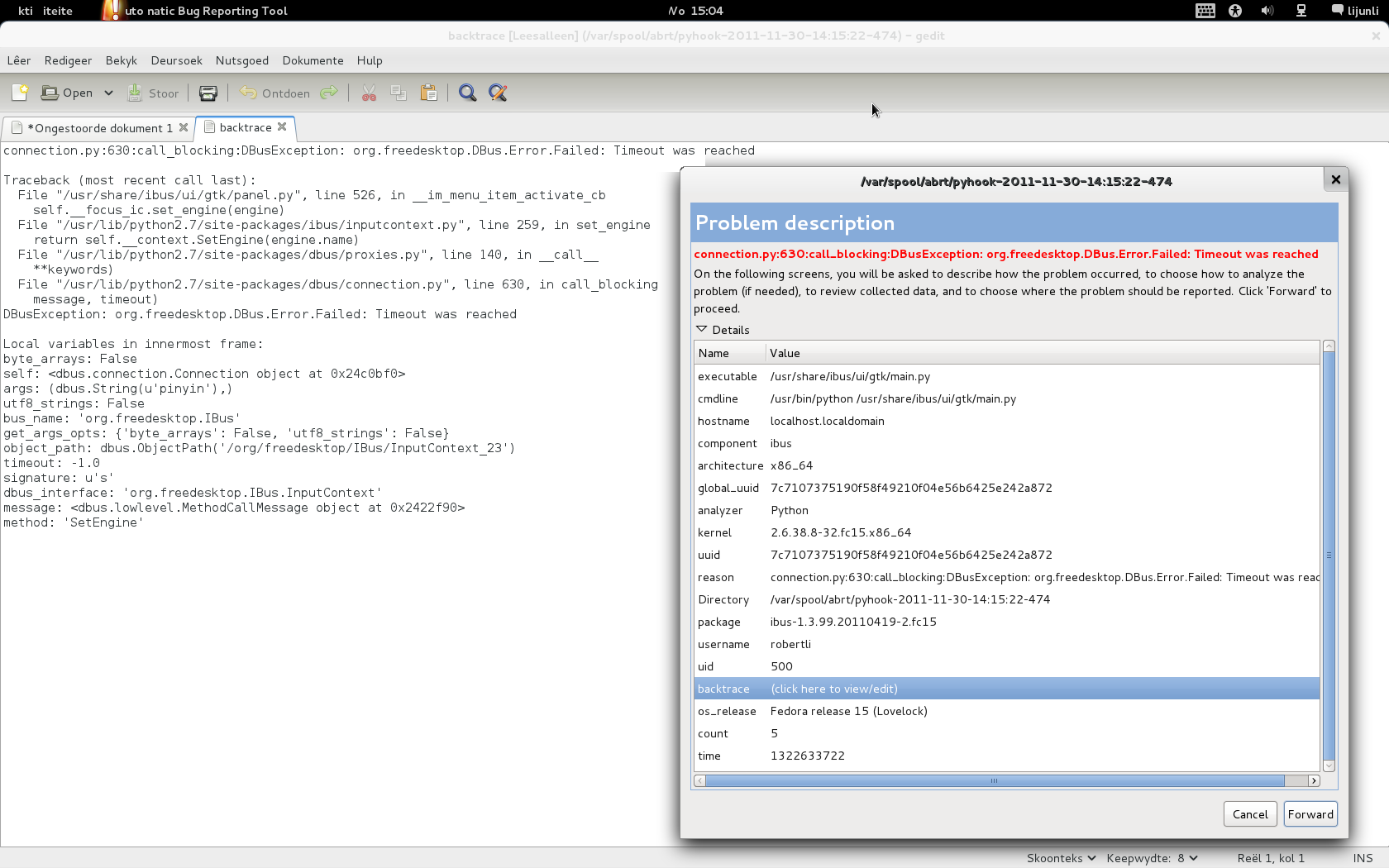1389x868 pixels.
Task: Click the Stoor save button
Action: [x=153, y=93]
